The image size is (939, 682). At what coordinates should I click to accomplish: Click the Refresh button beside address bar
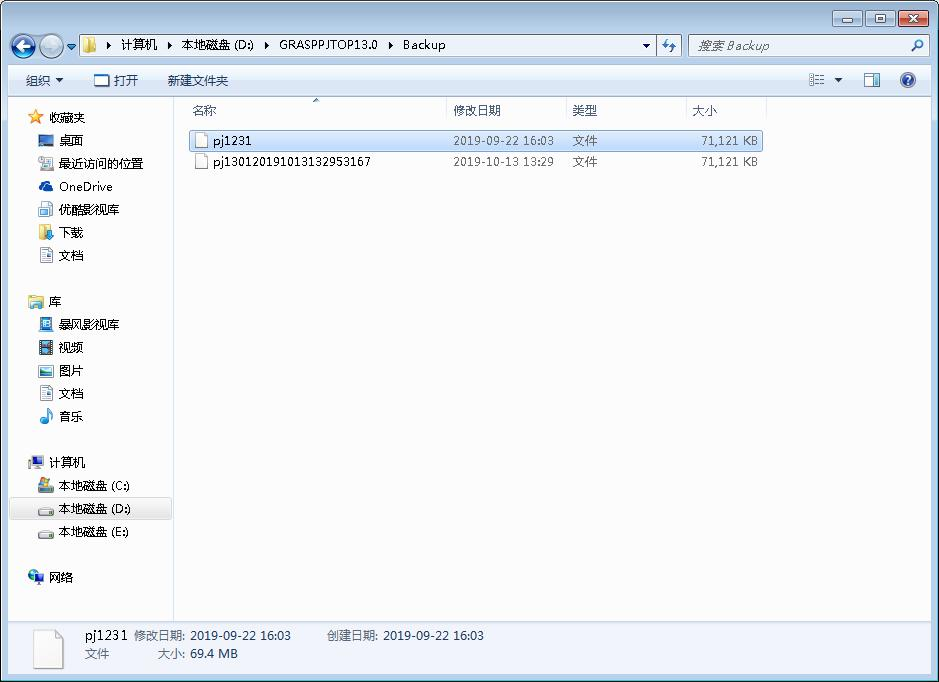tap(669, 45)
